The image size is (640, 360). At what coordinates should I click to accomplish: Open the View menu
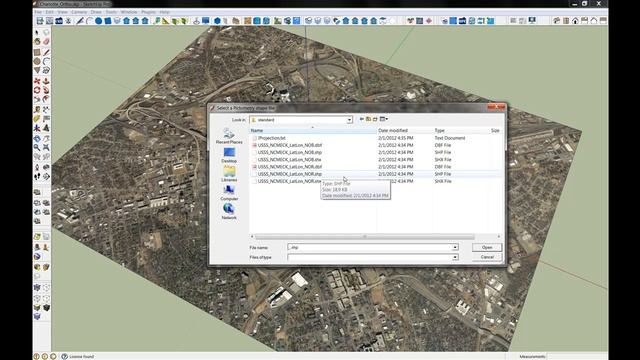point(62,12)
